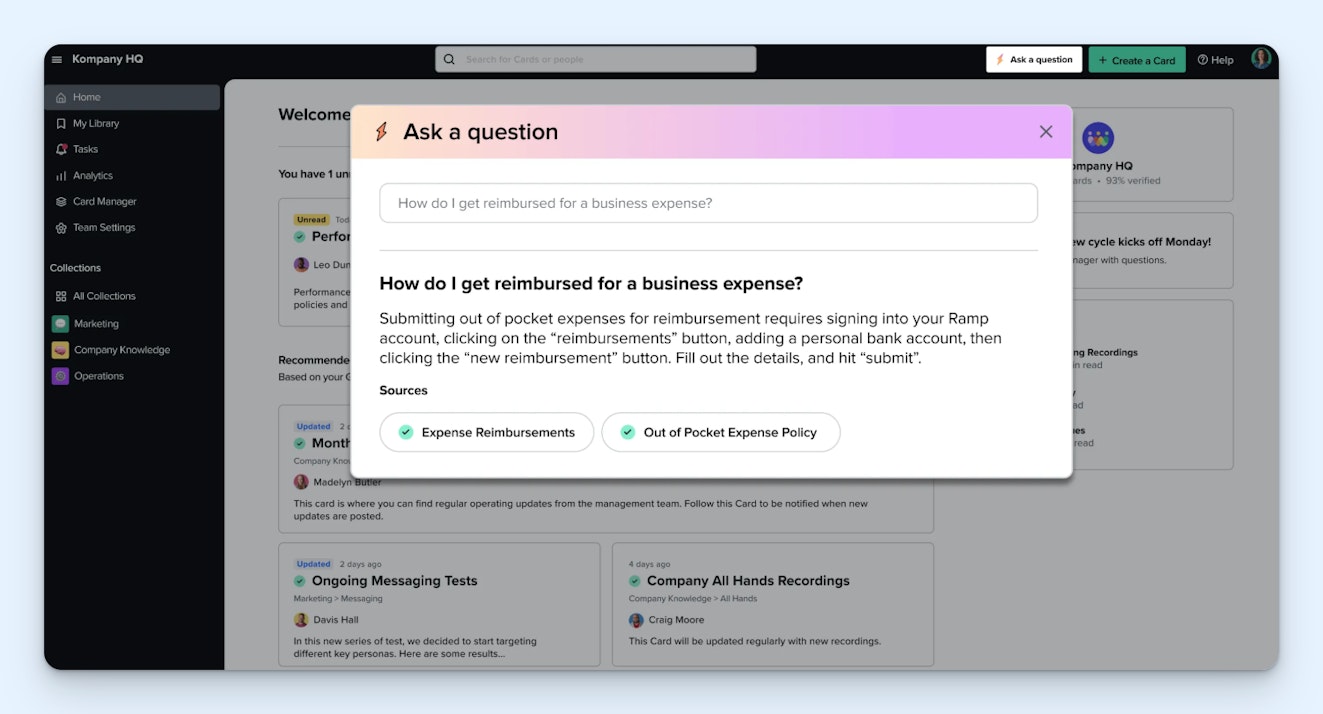Click the All Collections grid icon

click(x=61, y=296)
